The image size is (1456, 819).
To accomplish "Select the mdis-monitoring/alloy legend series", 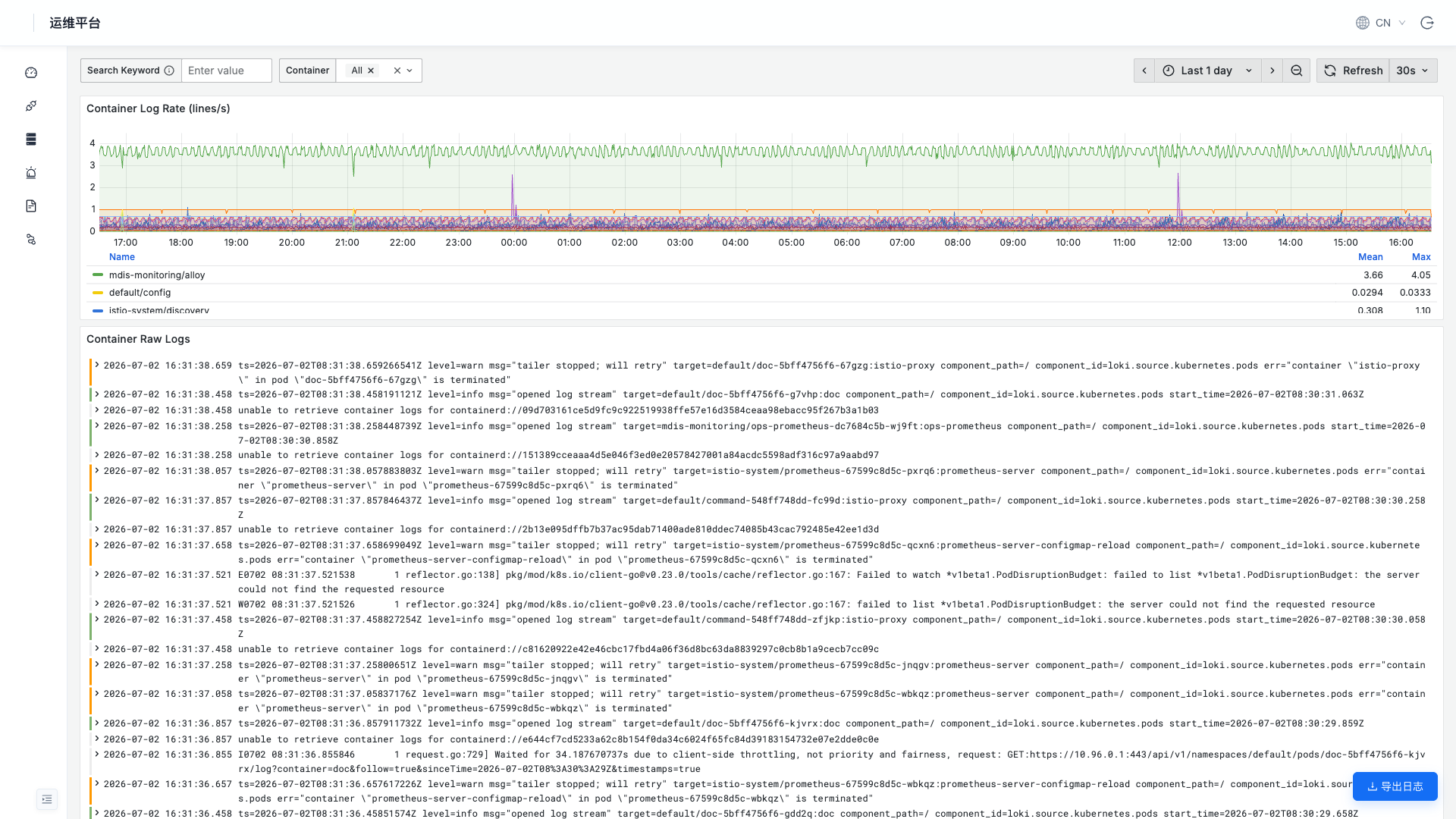I will tap(157, 275).
